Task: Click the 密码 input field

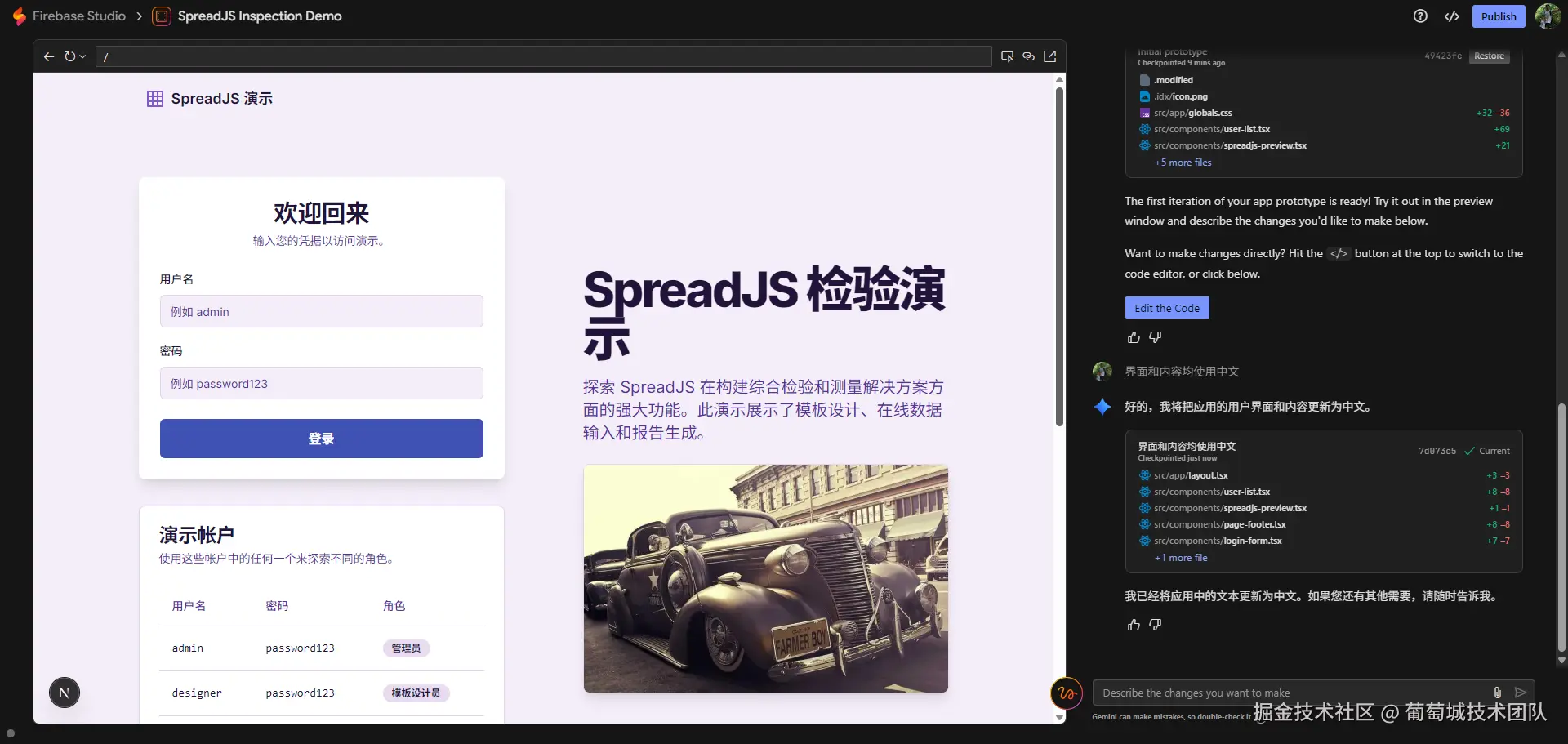Action: pos(322,383)
